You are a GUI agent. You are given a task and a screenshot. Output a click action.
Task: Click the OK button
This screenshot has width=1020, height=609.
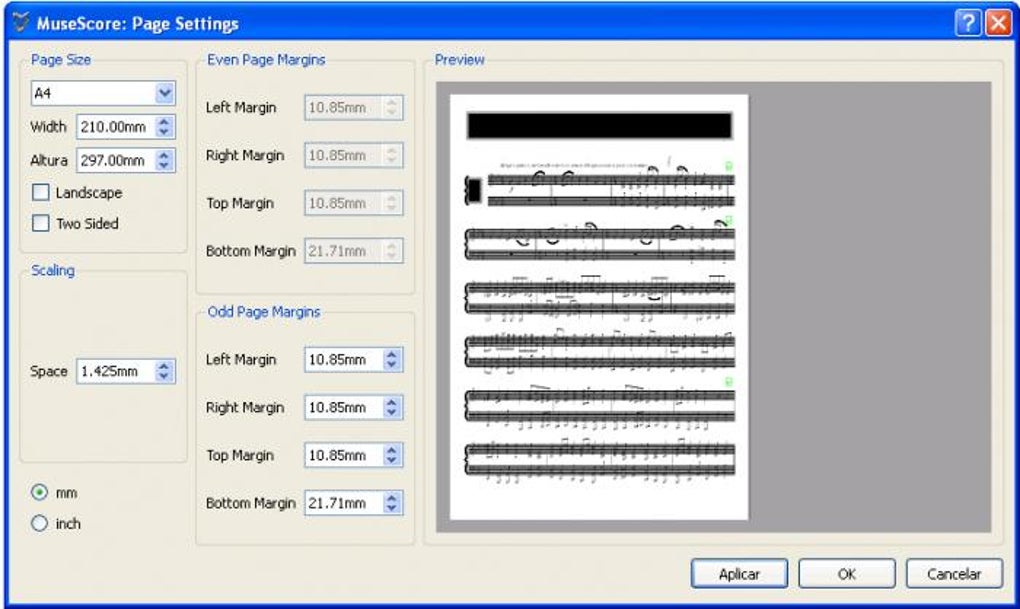[847, 573]
